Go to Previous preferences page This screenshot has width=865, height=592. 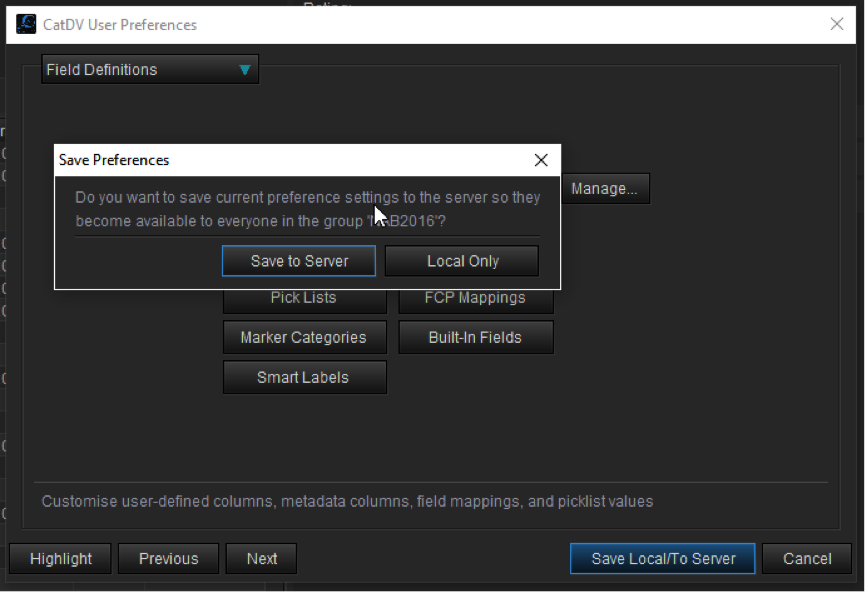pos(168,558)
